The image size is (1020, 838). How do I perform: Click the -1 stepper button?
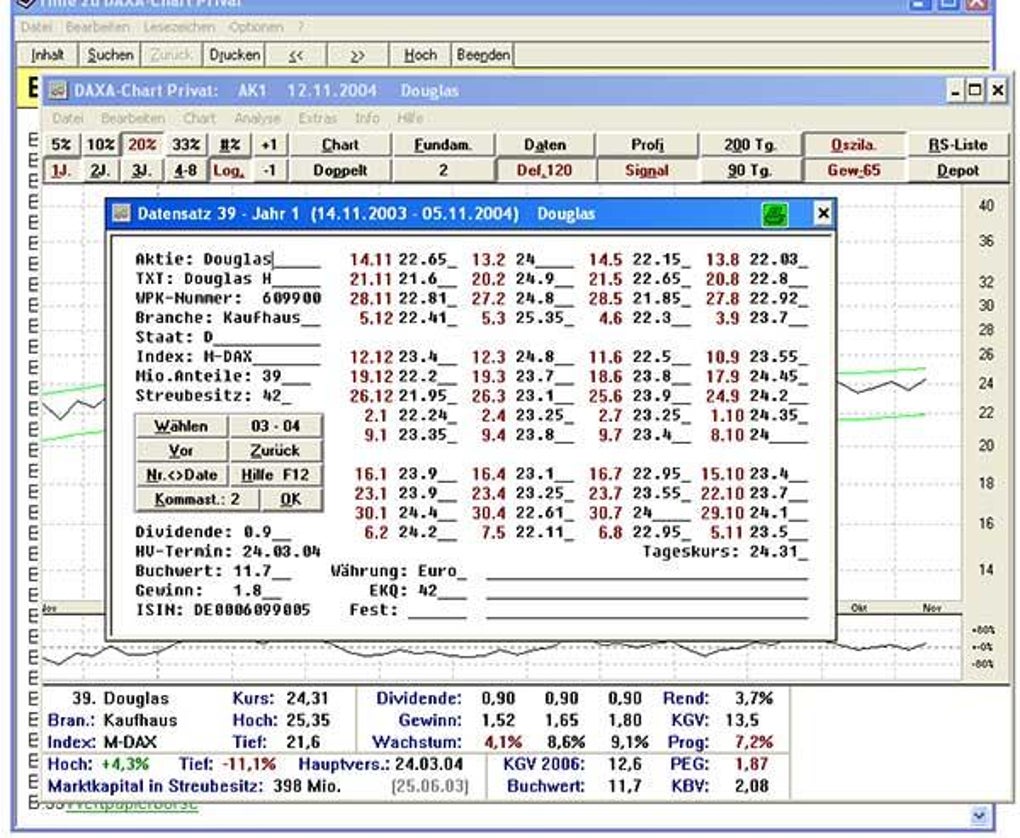point(269,170)
